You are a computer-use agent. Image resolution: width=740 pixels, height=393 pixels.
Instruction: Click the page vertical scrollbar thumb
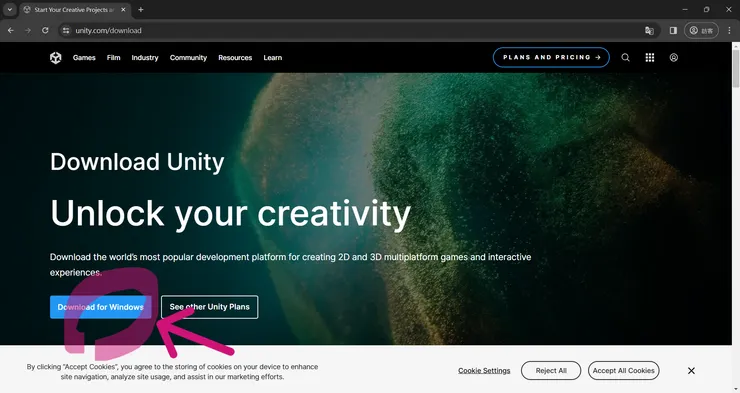click(x=736, y=67)
